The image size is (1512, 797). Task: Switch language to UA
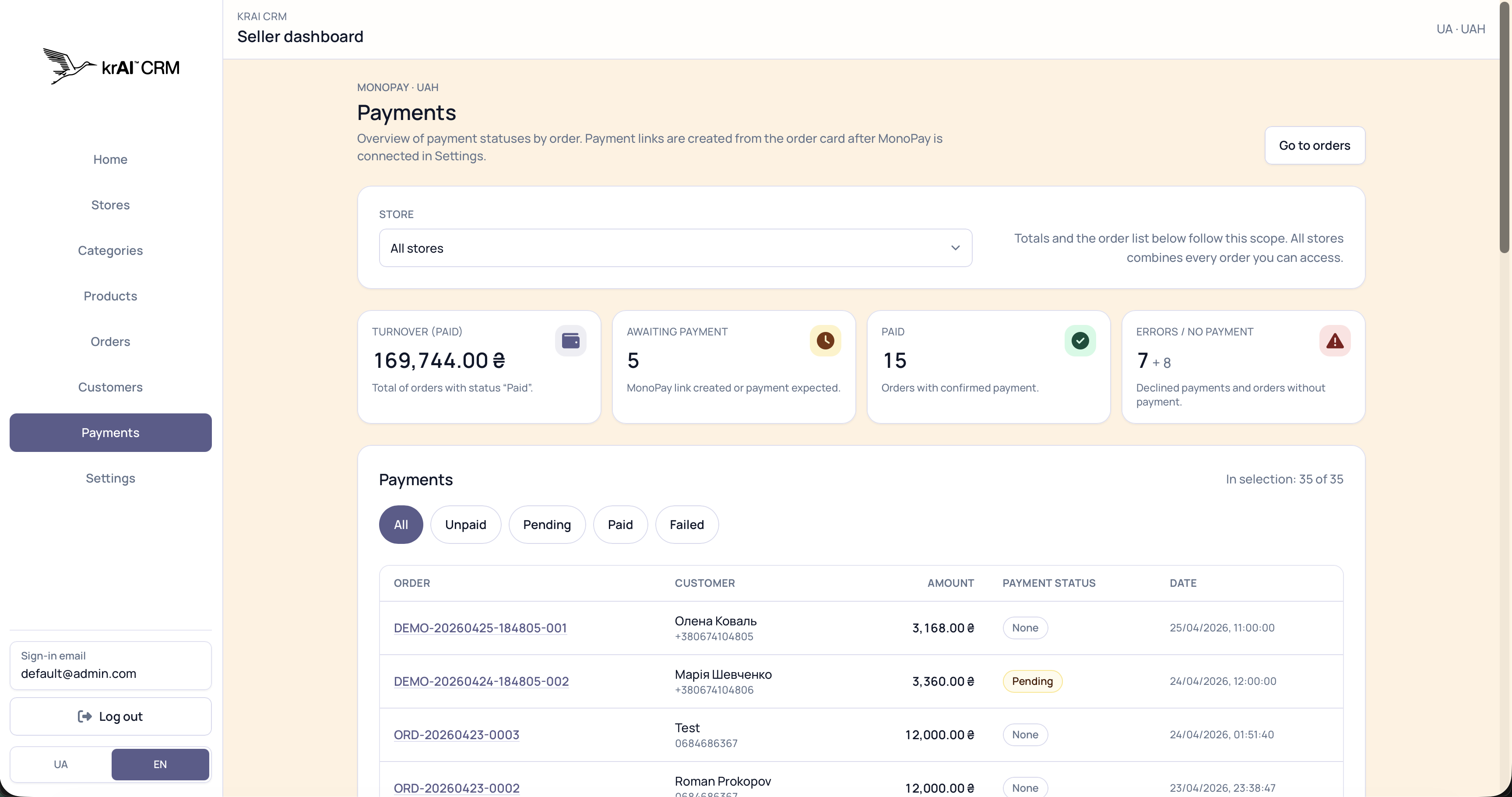click(x=61, y=764)
